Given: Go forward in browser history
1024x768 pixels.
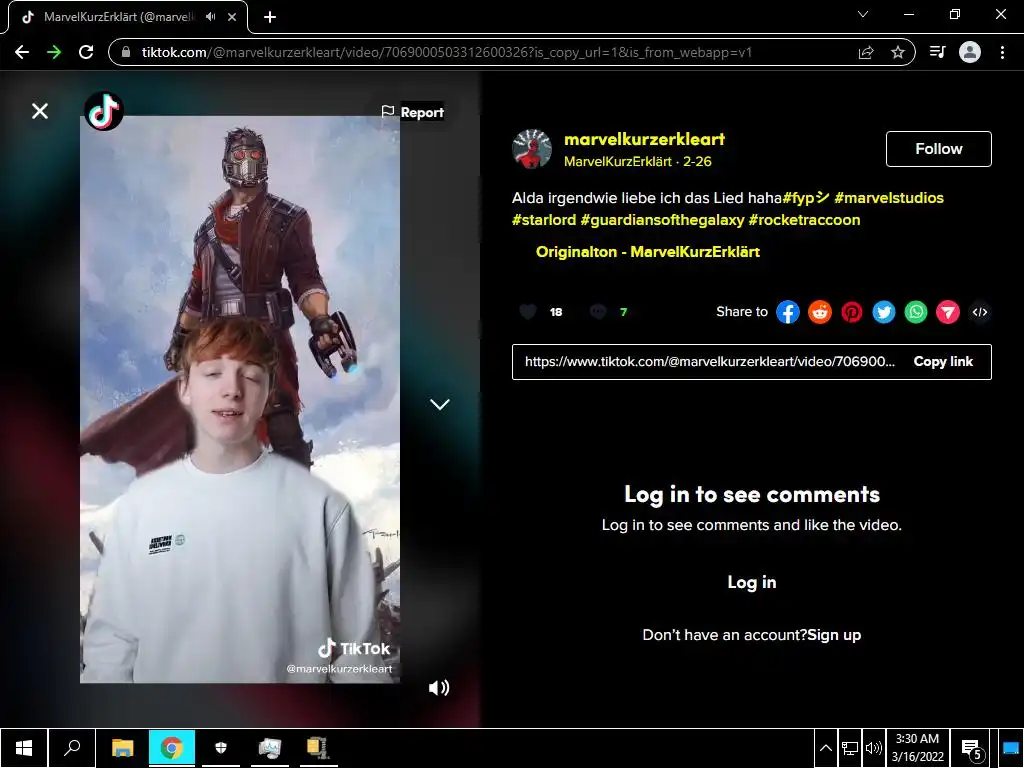Looking at the screenshot, I should coord(54,52).
